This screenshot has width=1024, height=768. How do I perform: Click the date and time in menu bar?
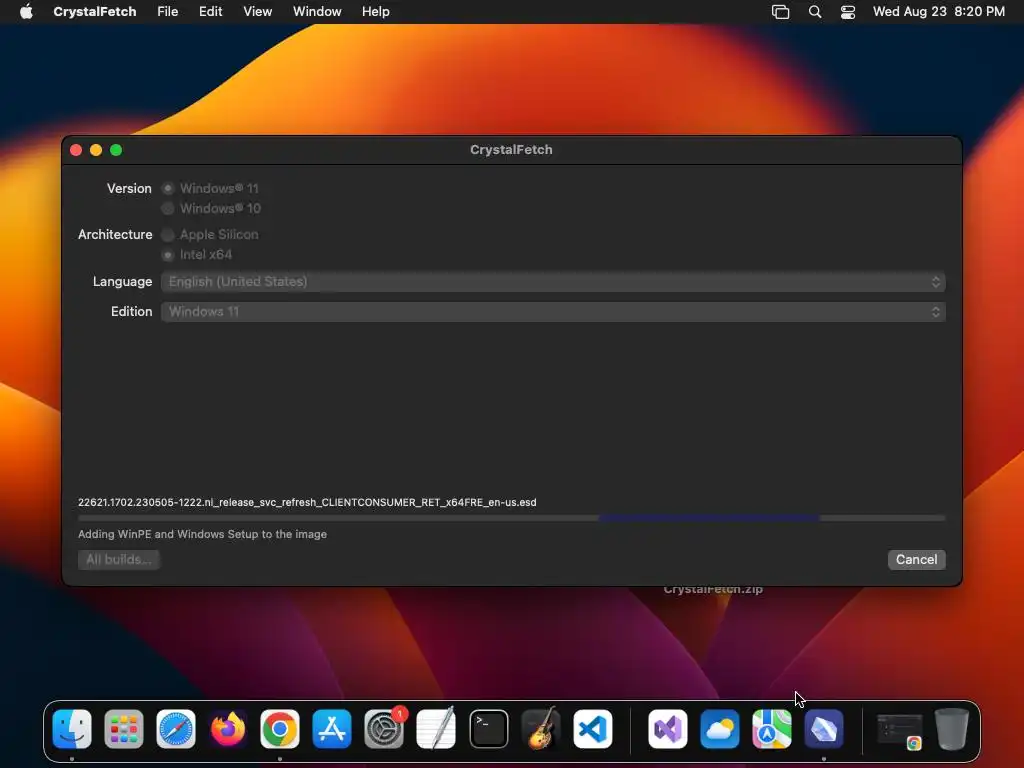(938, 12)
